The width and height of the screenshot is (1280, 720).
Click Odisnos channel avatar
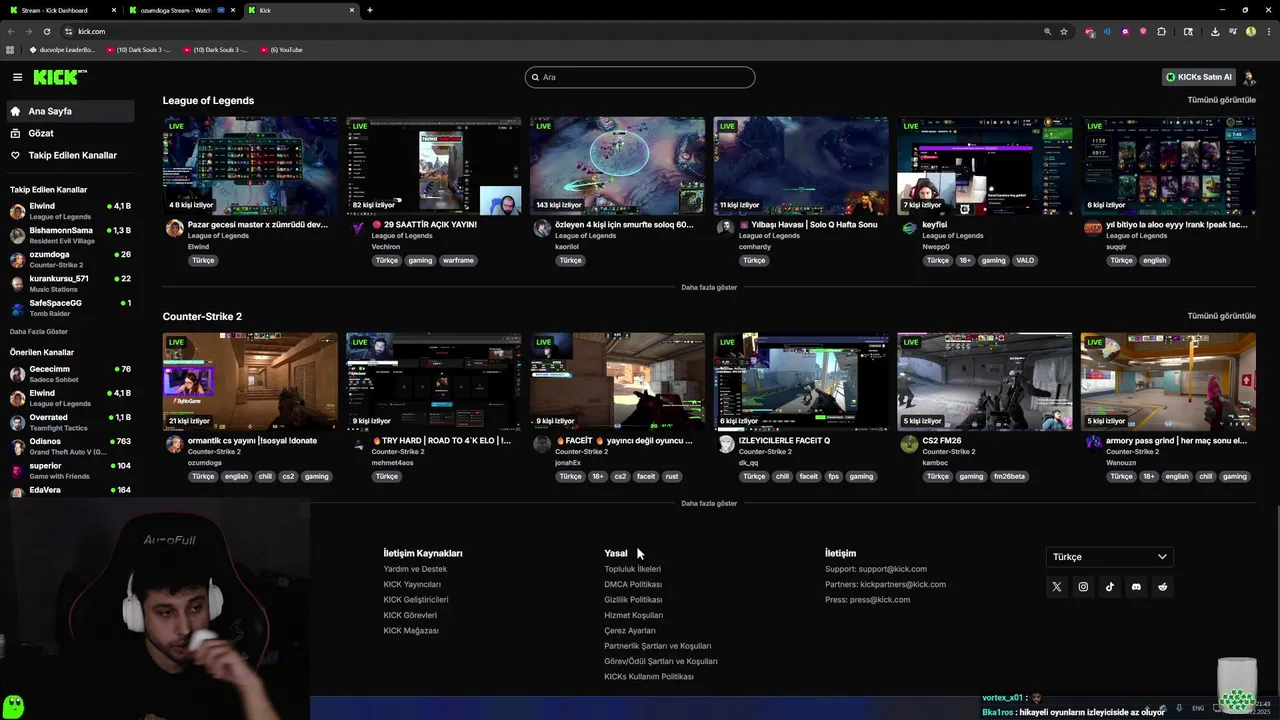17,446
